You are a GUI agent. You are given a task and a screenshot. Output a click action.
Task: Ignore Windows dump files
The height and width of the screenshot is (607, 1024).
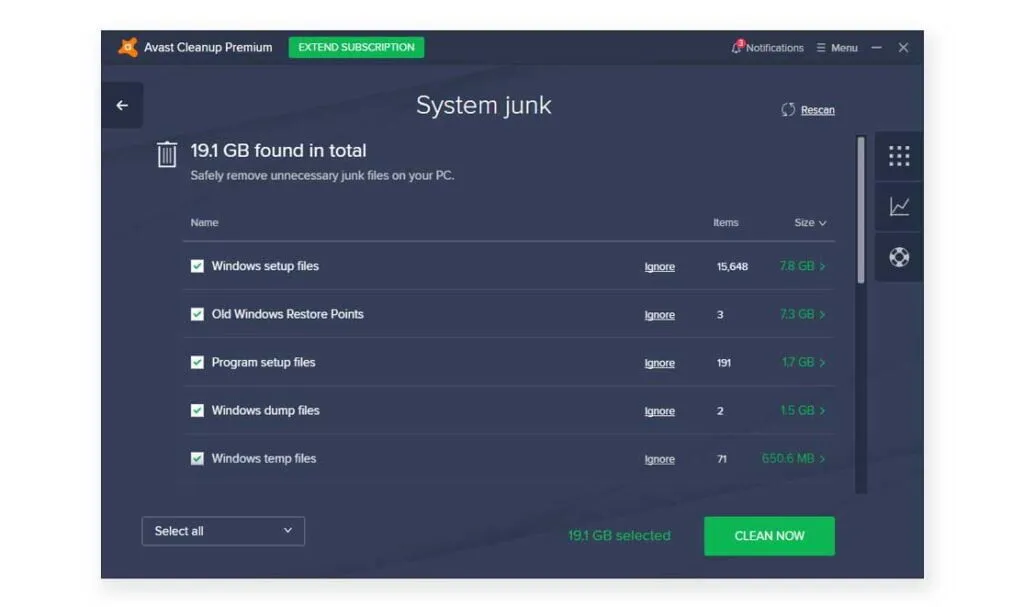[660, 411]
